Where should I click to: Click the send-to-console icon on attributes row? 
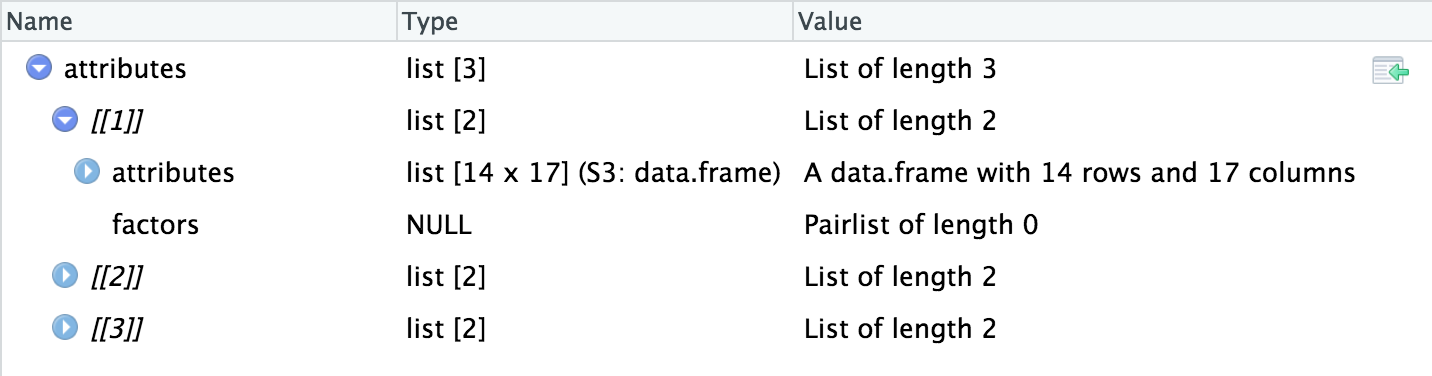point(1391,71)
